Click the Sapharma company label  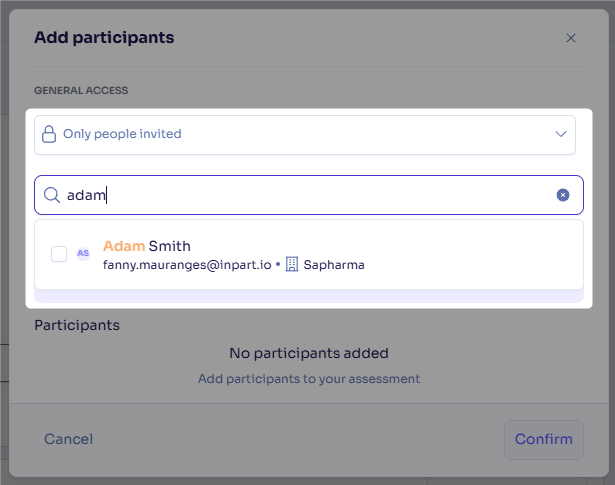coord(334,265)
